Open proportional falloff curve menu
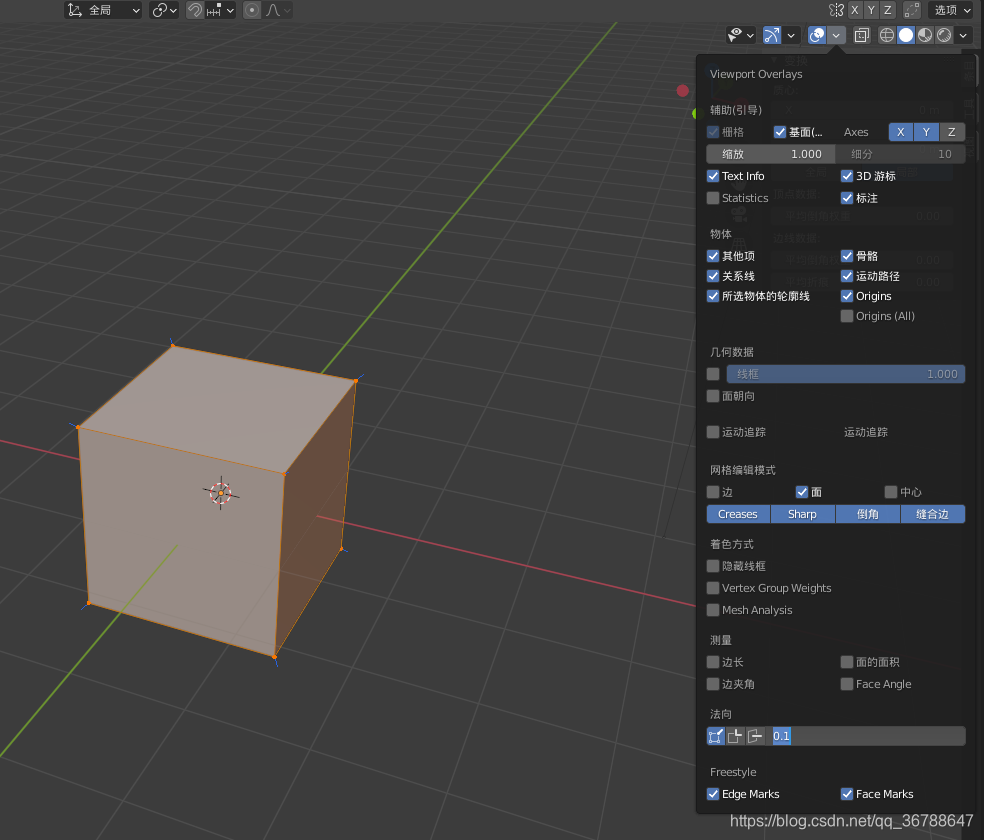This screenshot has width=984, height=840. (x=278, y=10)
